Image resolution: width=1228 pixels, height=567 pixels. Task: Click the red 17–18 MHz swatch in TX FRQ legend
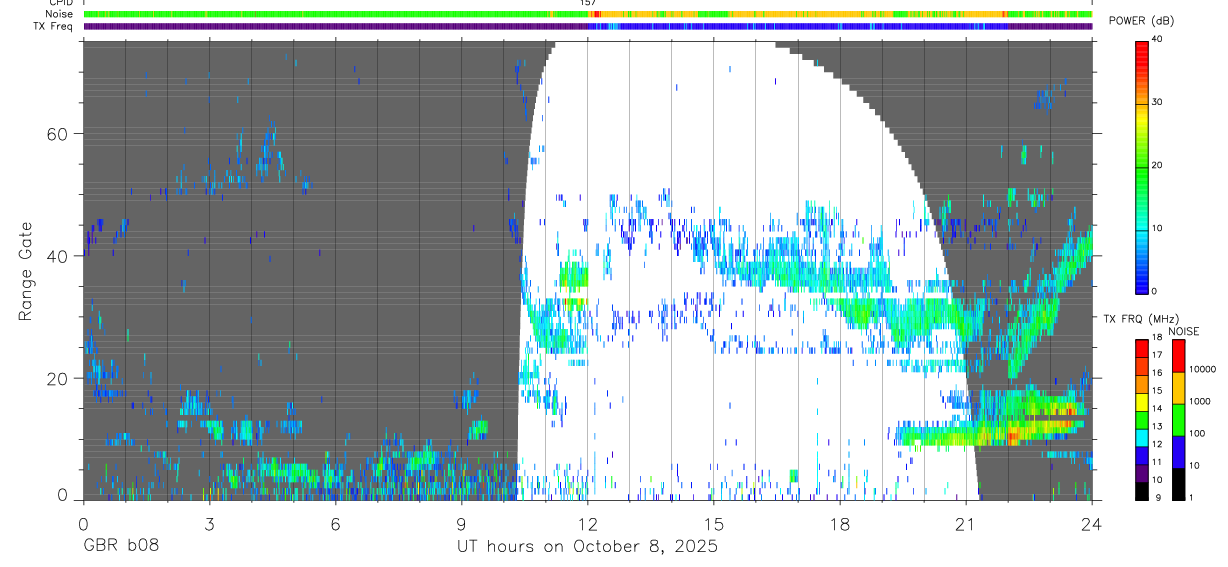(1141, 348)
